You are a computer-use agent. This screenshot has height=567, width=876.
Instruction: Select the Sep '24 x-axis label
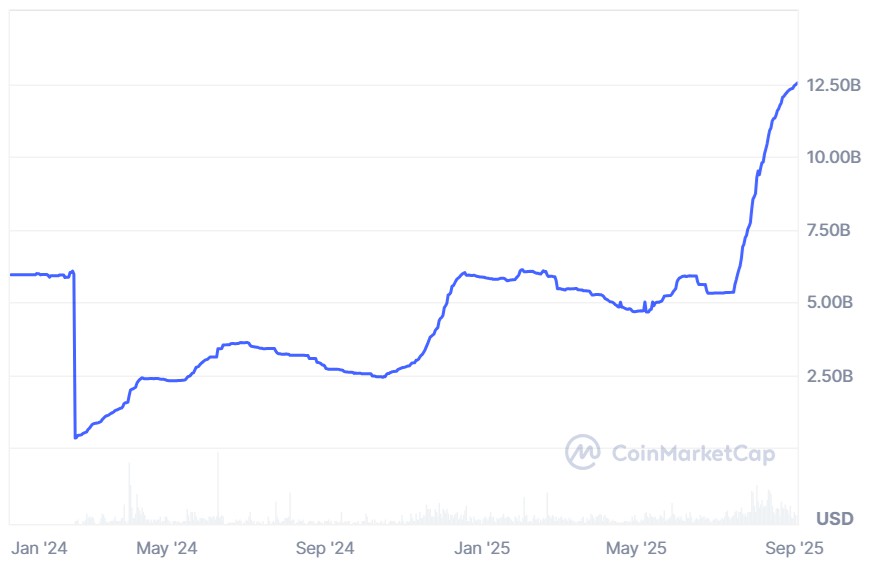tap(326, 548)
